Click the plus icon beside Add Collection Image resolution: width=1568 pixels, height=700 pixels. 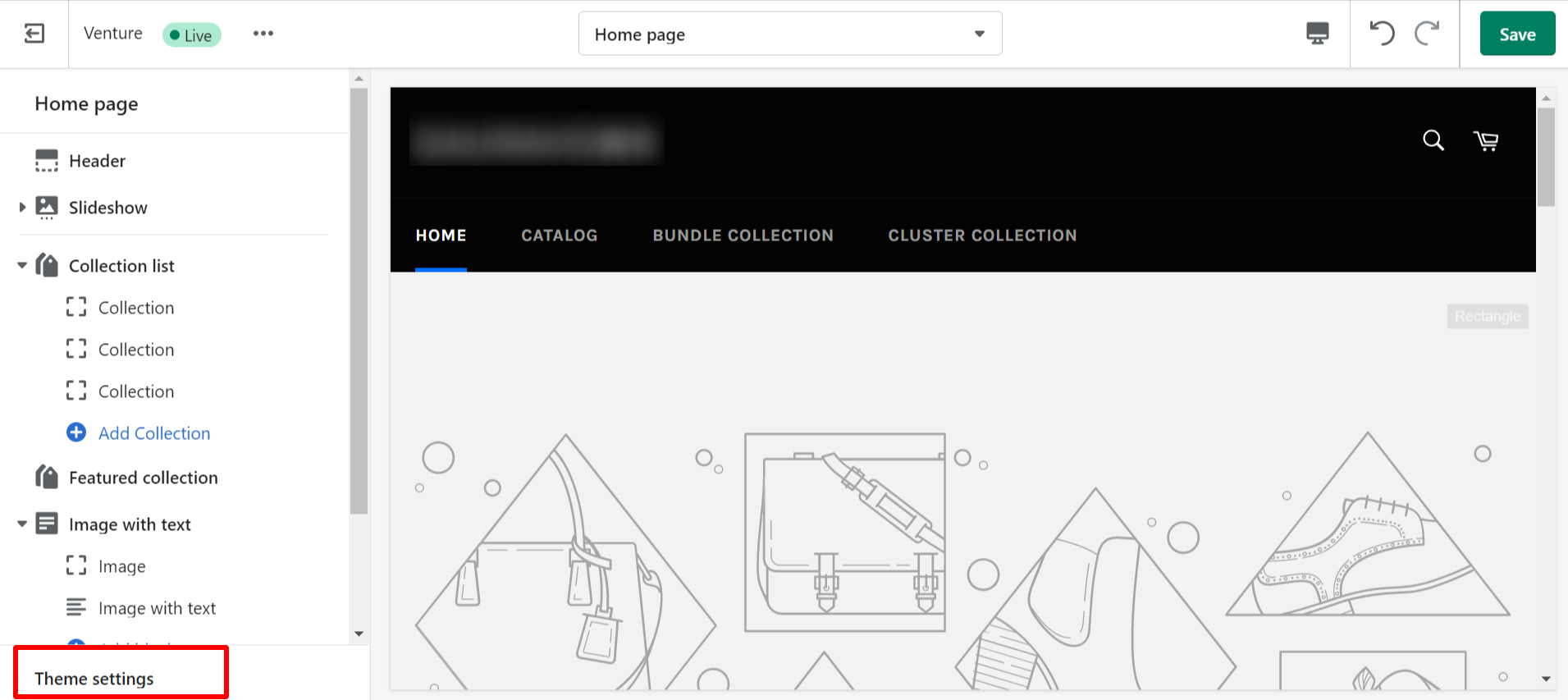coord(76,432)
